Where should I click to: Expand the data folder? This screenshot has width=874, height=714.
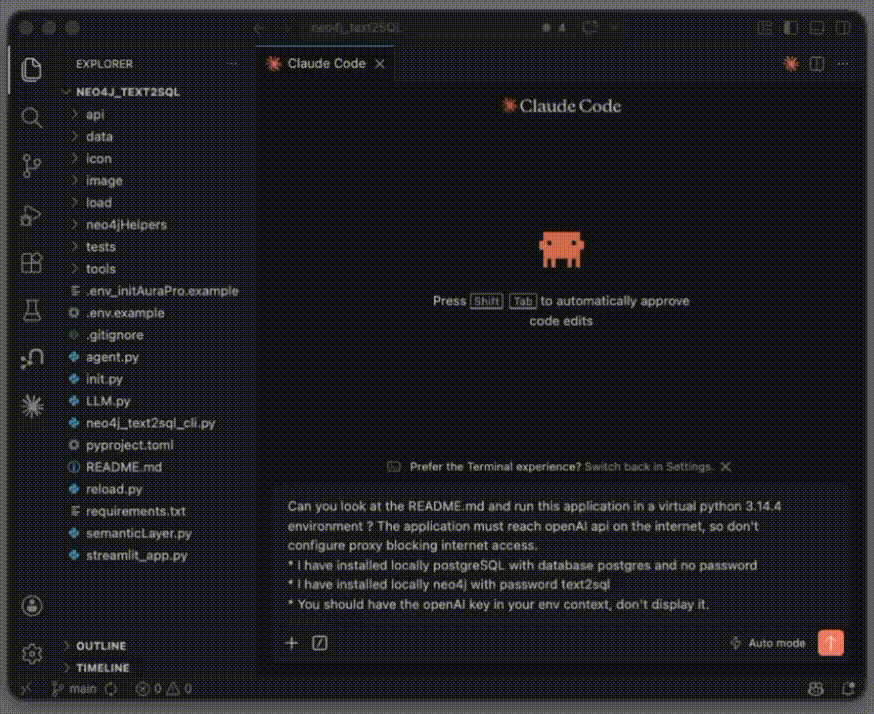(99, 137)
